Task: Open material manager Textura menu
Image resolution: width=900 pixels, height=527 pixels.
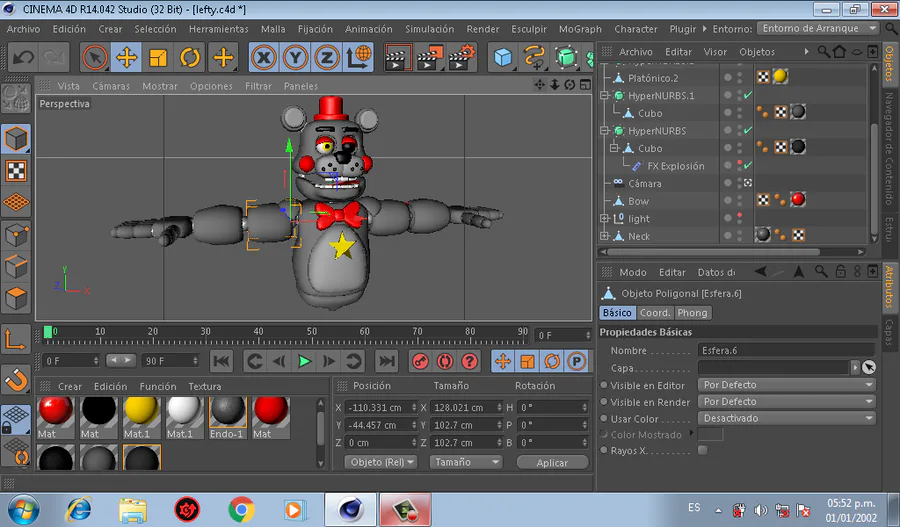Action: [x=205, y=386]
